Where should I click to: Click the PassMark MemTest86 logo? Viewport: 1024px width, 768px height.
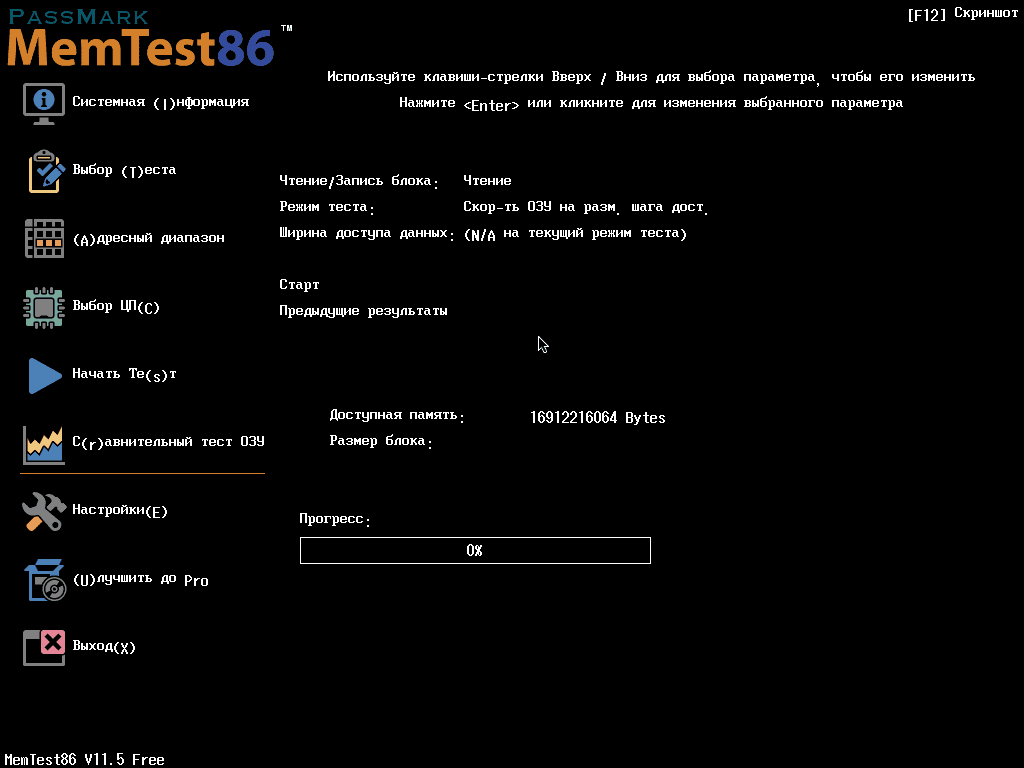[x=149, y=39]
